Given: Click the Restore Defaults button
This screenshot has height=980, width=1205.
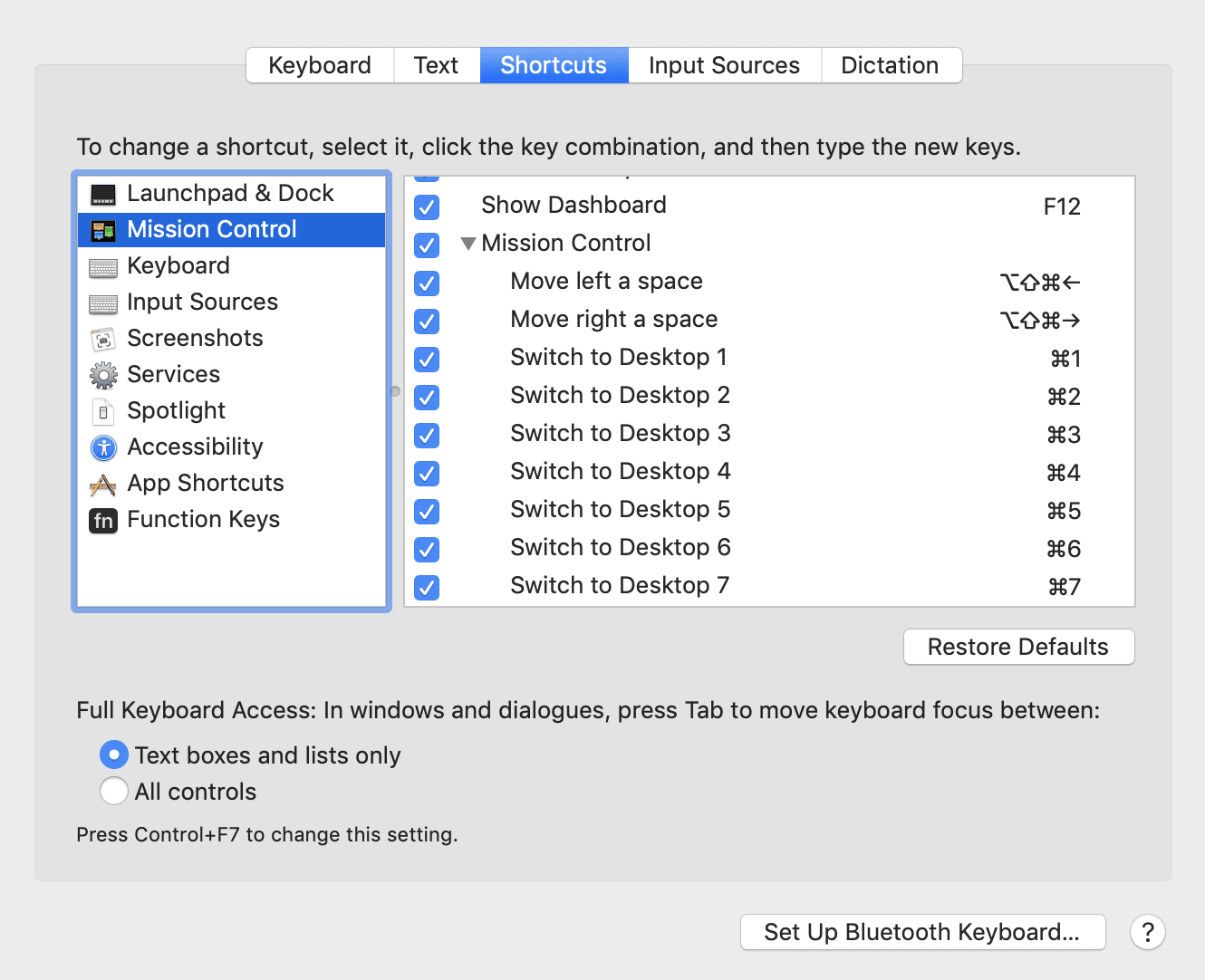Looking at the screenshot, I should (x=1018, y=647).
